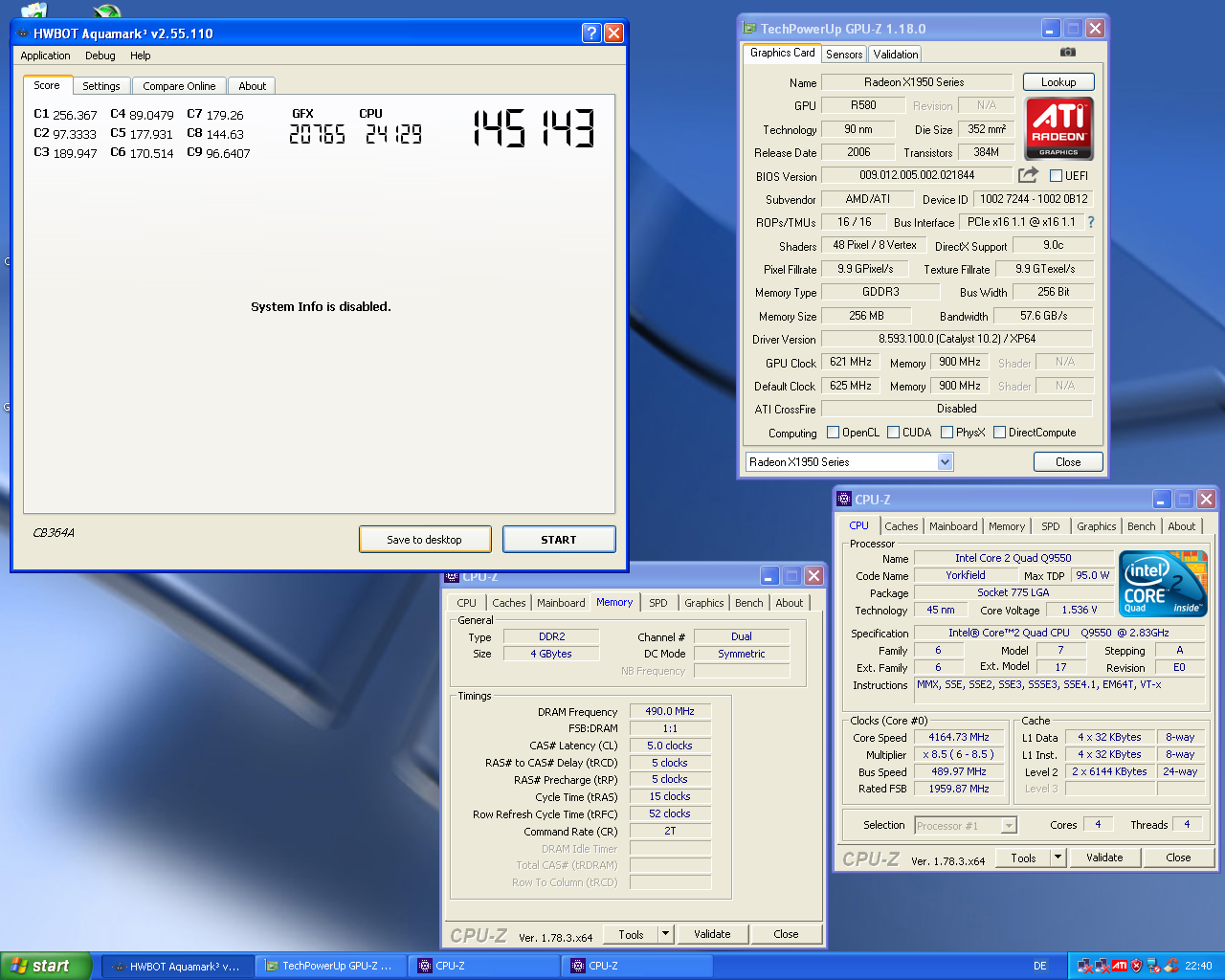The image size is (1225, 980).
Task: Click the GPU name field Radeon X1950 Series
Action: (917, 82)
